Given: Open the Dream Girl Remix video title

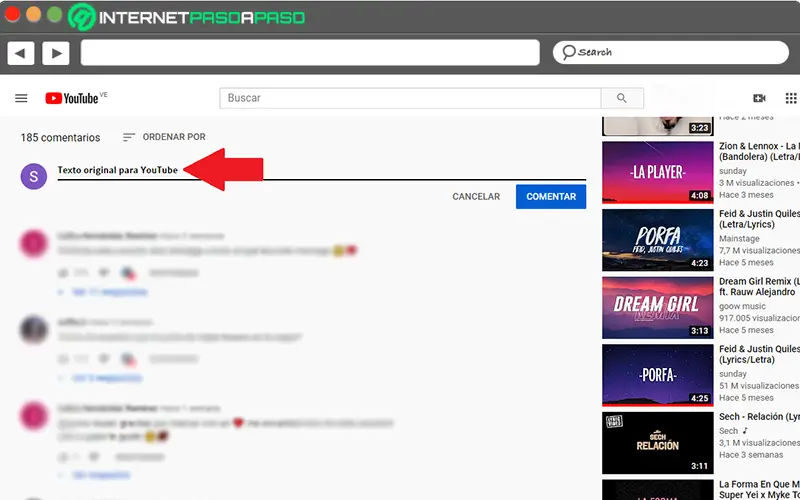Looking at the screenshot, I should [x=759, y=287].
